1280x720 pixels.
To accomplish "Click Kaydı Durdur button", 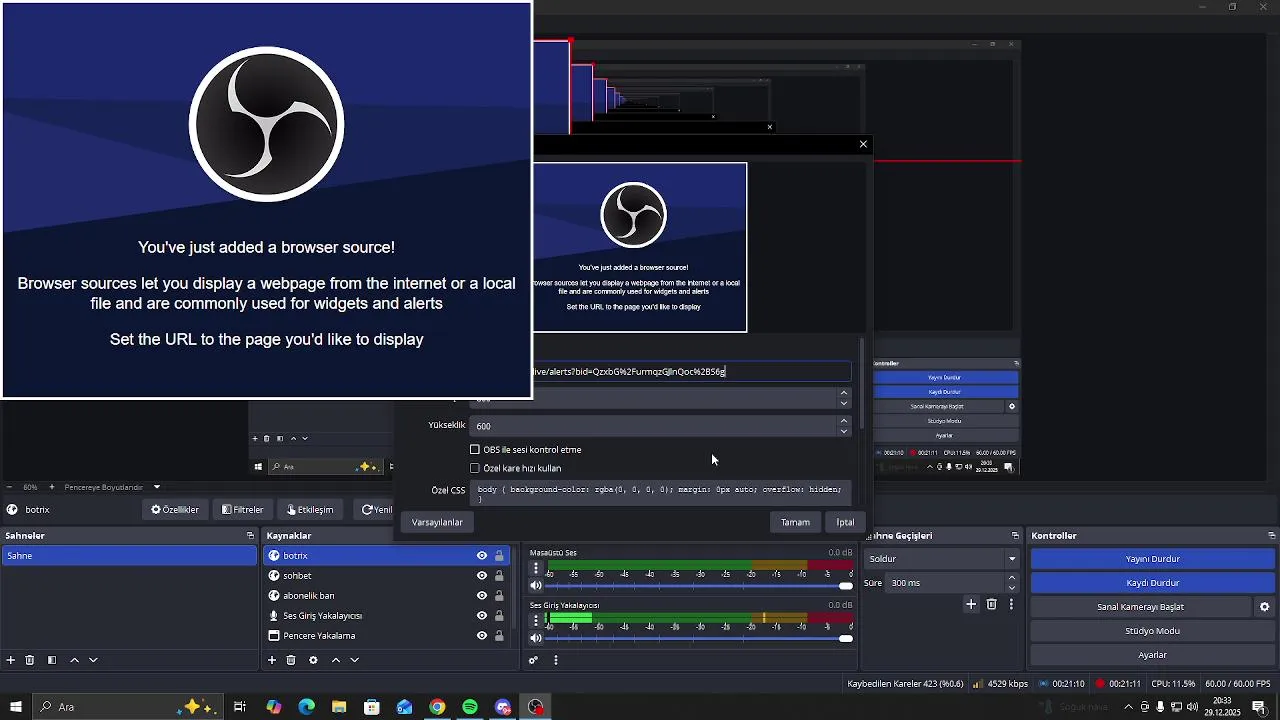I will point(1153,583).
